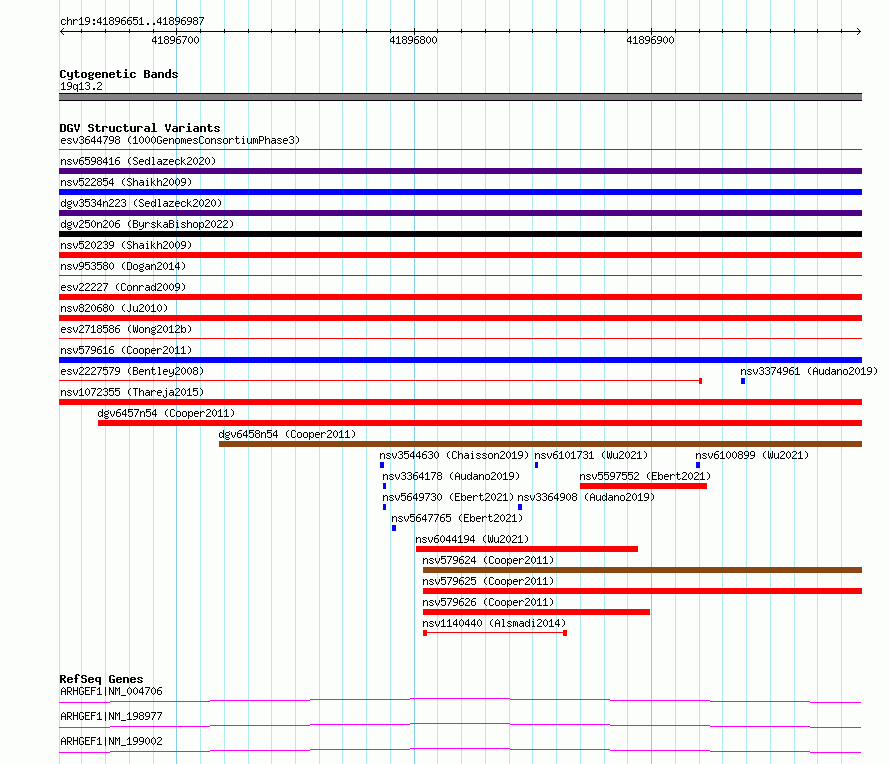Image resolution: width=890 pixels, height=764 pixels.
Task: Click the ARHGEF1 NM_199002 transcript line
Action: click(x=460, y=751)
